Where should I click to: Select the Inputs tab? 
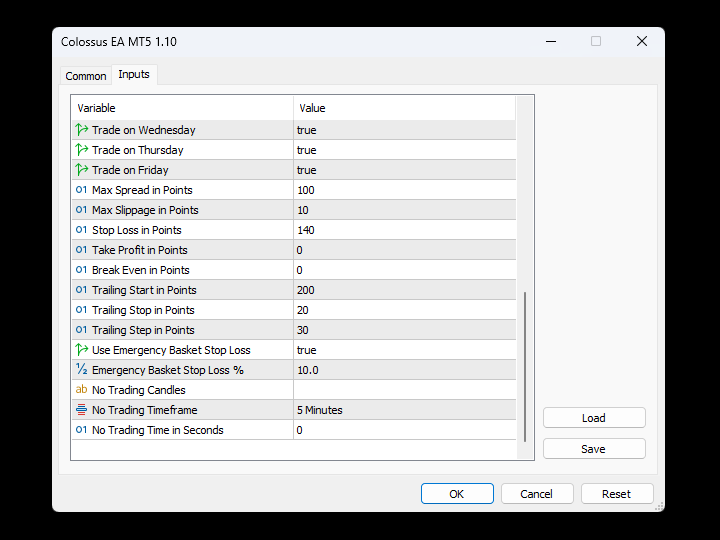point(134,74)
